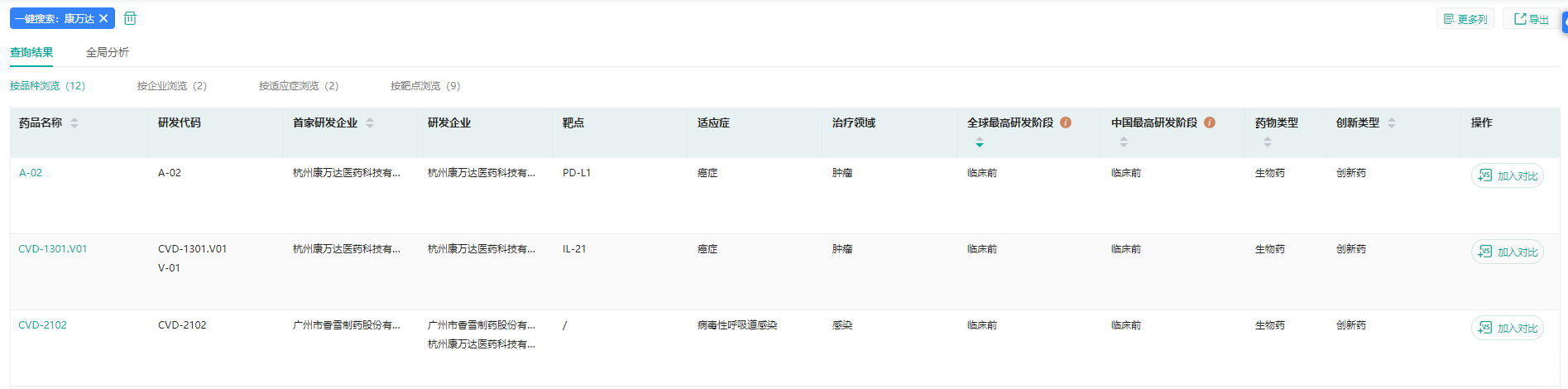Select the 按企业浏览 (2) view
The image size is (1568, 389).
coord(172,85)
